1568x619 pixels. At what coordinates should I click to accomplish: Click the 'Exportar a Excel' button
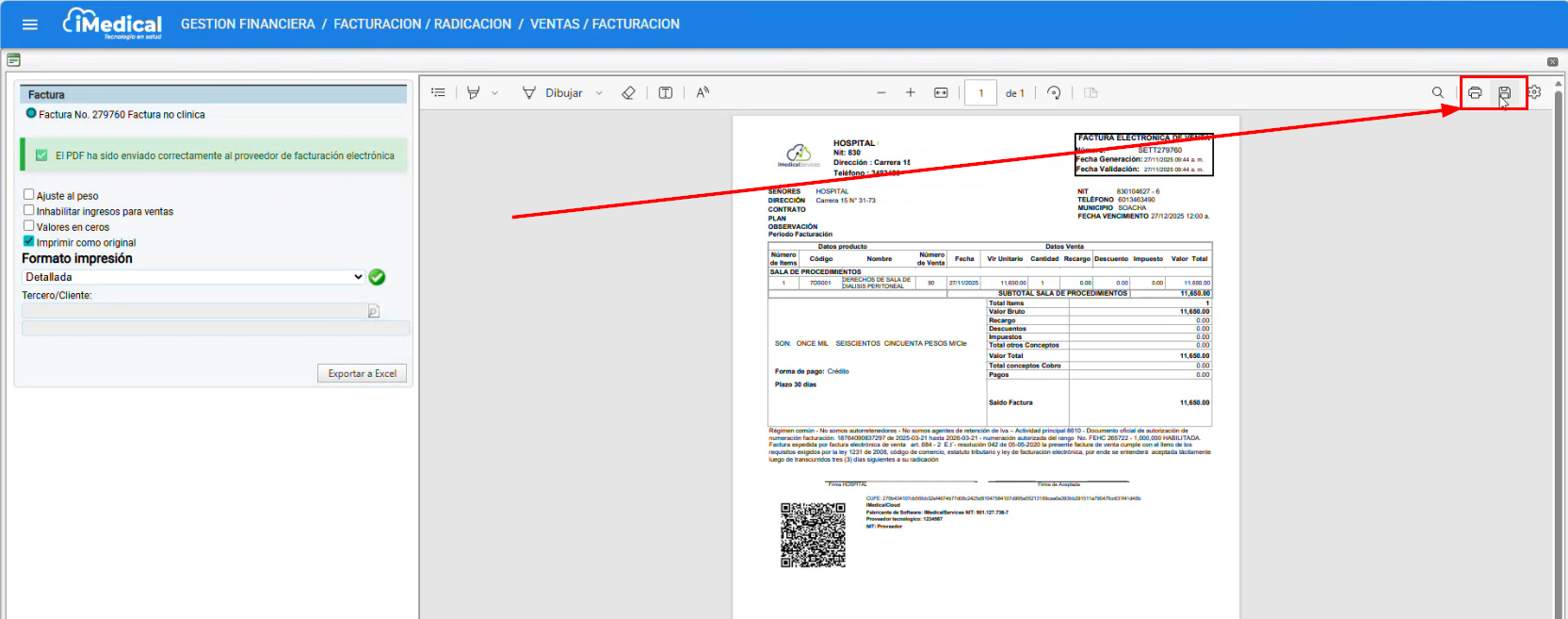(362, 374)
